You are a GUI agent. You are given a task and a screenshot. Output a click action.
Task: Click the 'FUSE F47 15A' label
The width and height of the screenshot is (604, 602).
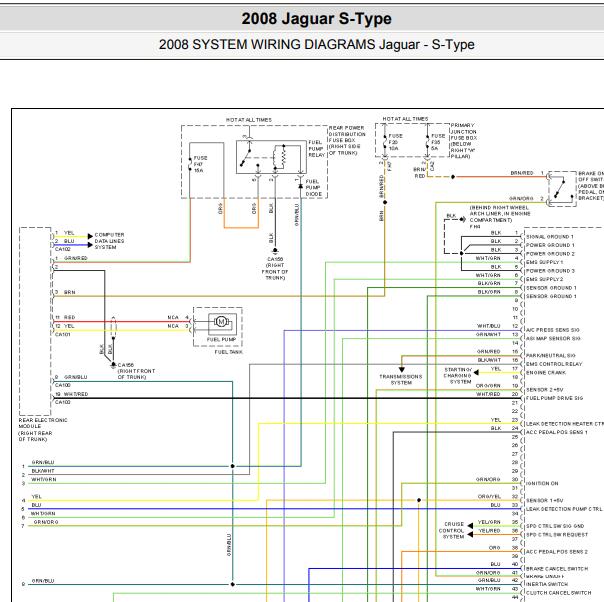pos(200,164)
